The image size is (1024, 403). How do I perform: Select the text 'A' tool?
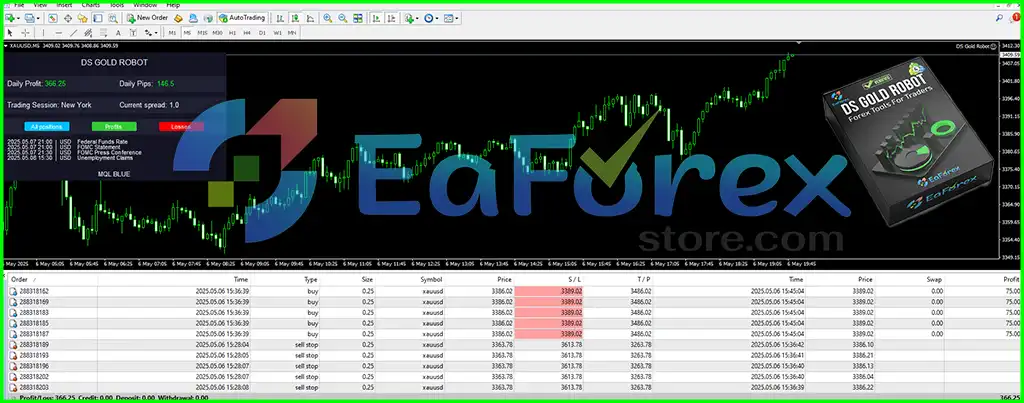point(118,33)
